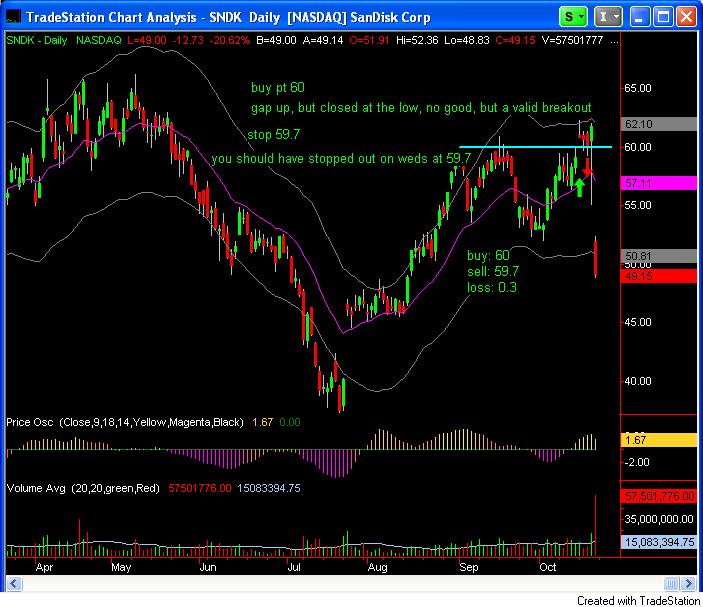Close the chart analysis window
Image resolution: width=703 pixels, height=607 pixels.
(x=686, y=17)
